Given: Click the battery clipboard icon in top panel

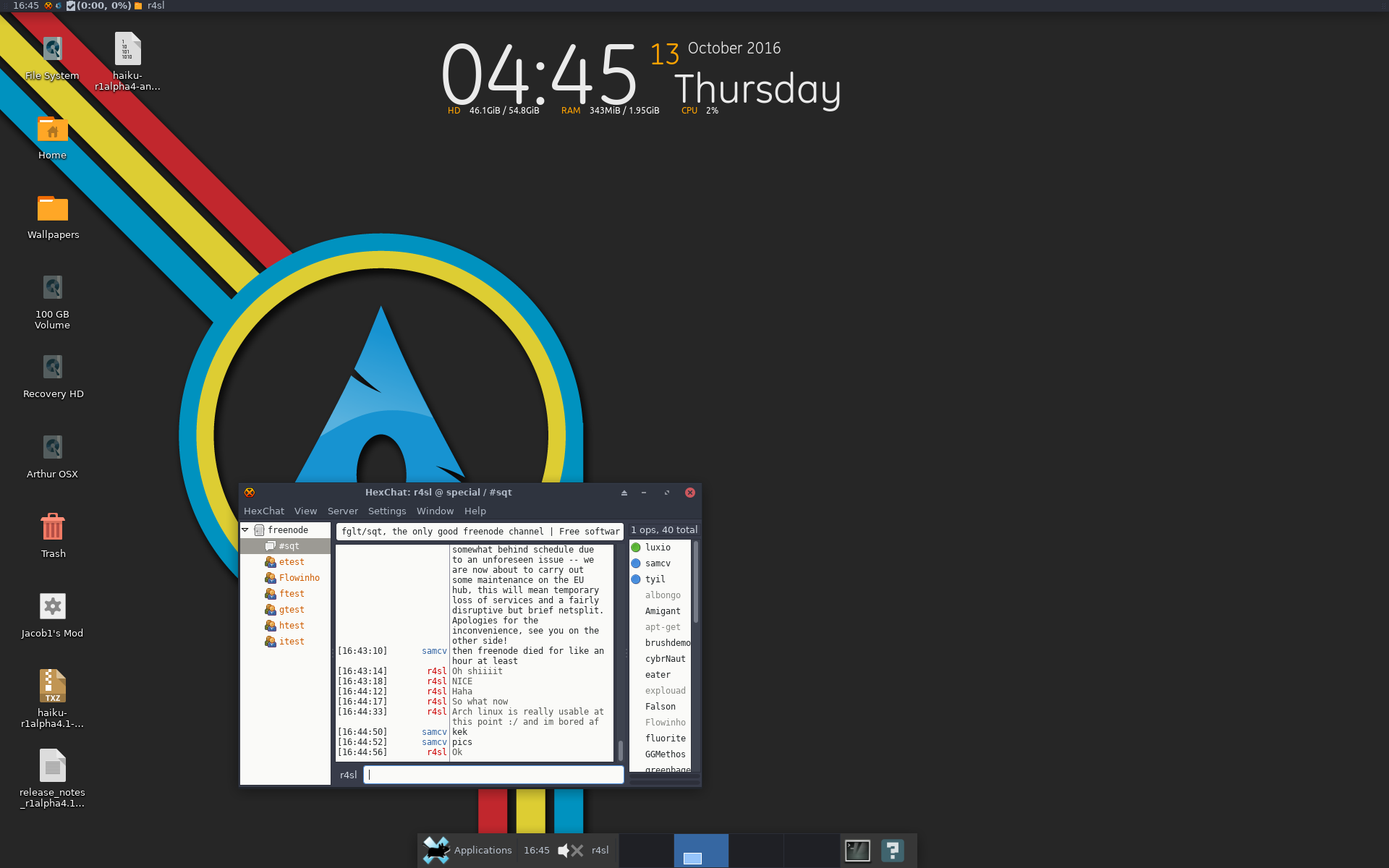Looking at the screenshot, I should pyautogui.click(x=71, y=6).
